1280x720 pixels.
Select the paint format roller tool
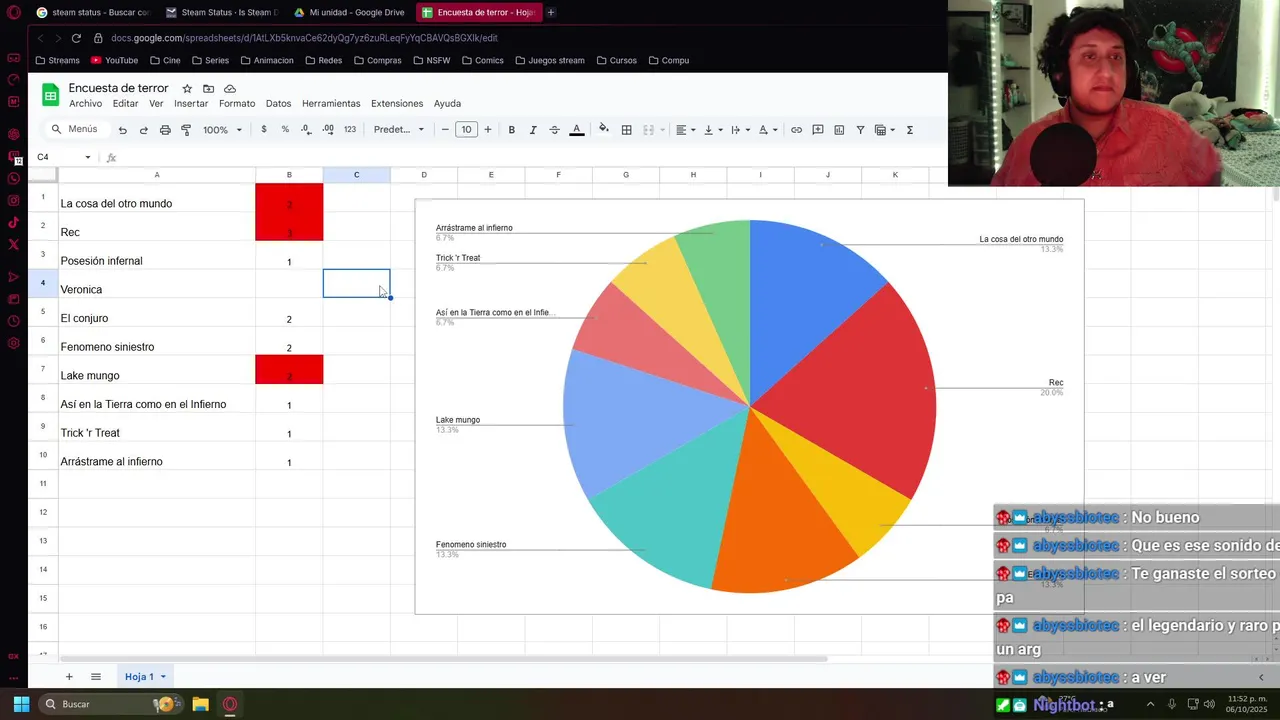pos(186,130)
